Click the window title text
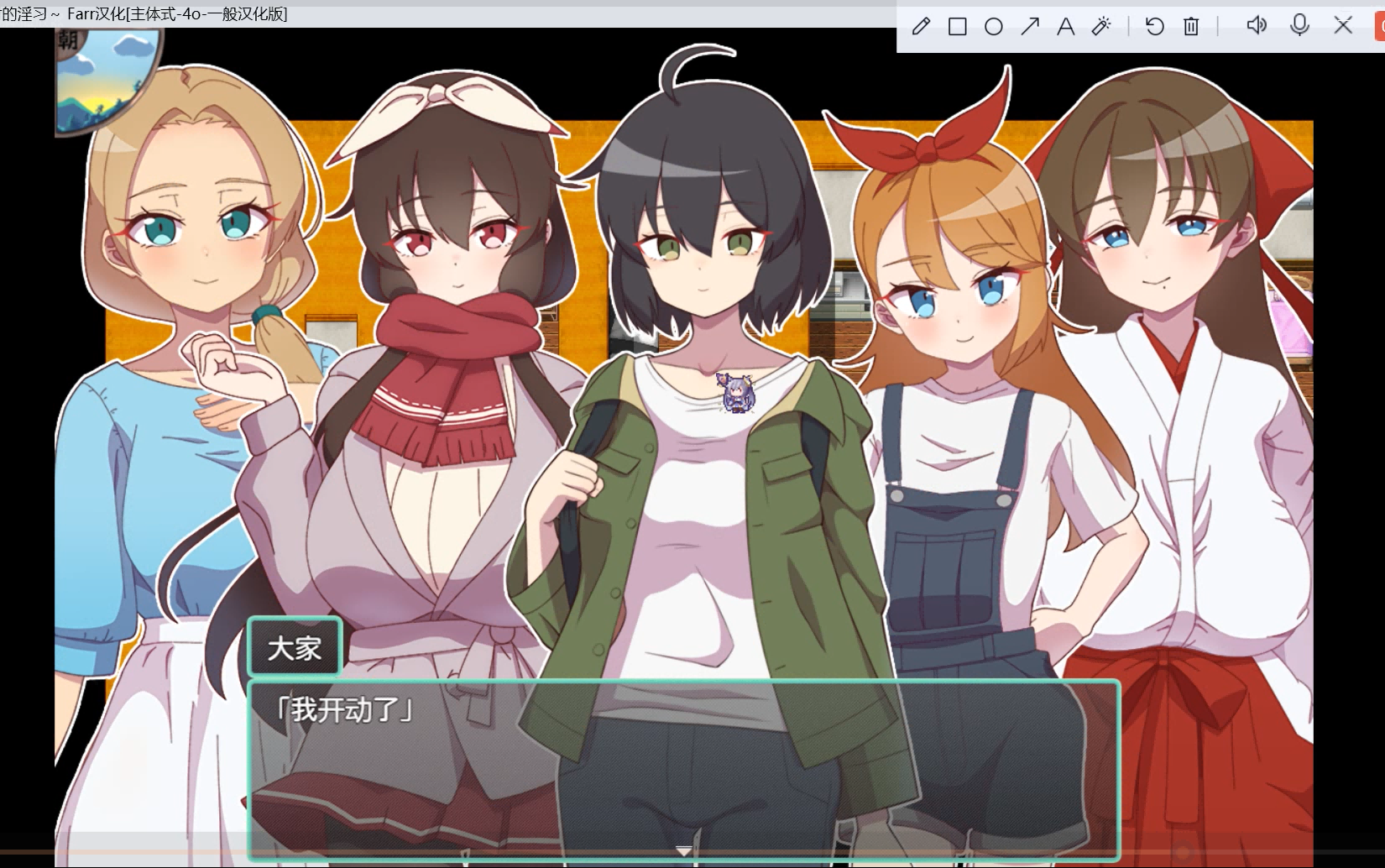 click(144, 13)
